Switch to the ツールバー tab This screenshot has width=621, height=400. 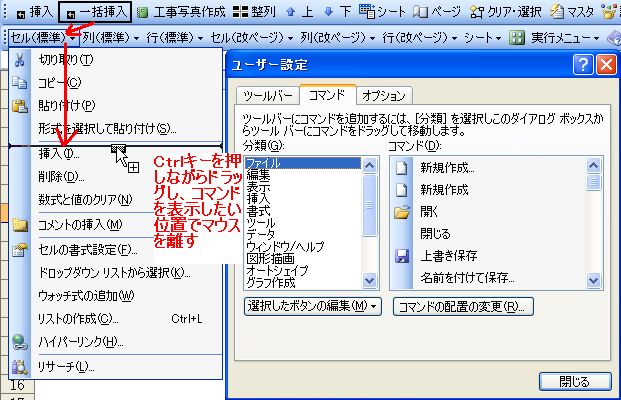(267, 95)
